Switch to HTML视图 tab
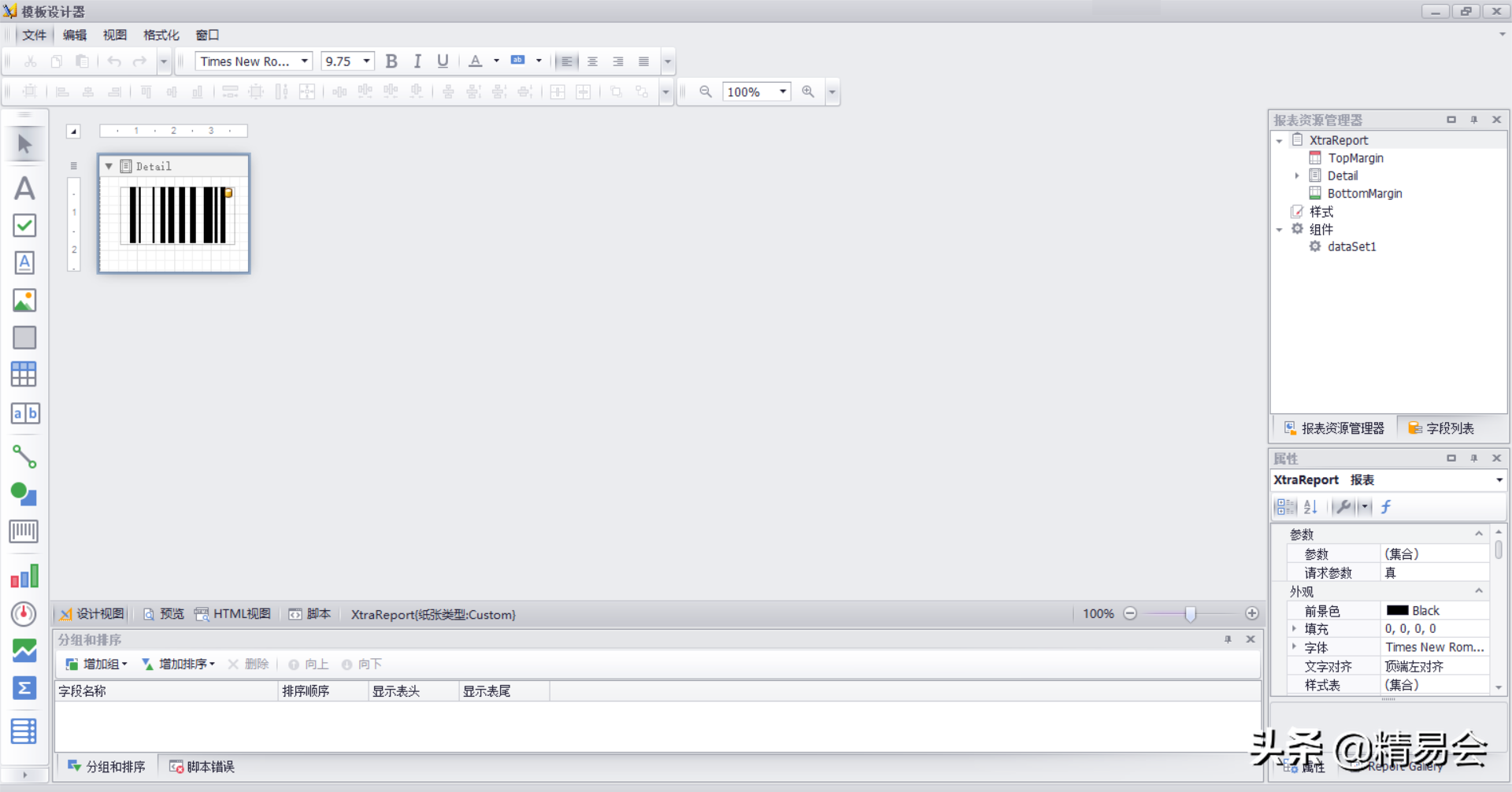 [x=233, y=614]
